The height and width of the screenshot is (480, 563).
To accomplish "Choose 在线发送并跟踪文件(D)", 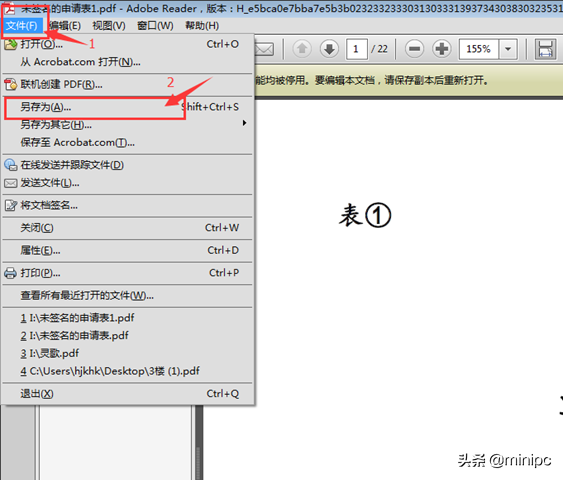I will coord(127,165).
